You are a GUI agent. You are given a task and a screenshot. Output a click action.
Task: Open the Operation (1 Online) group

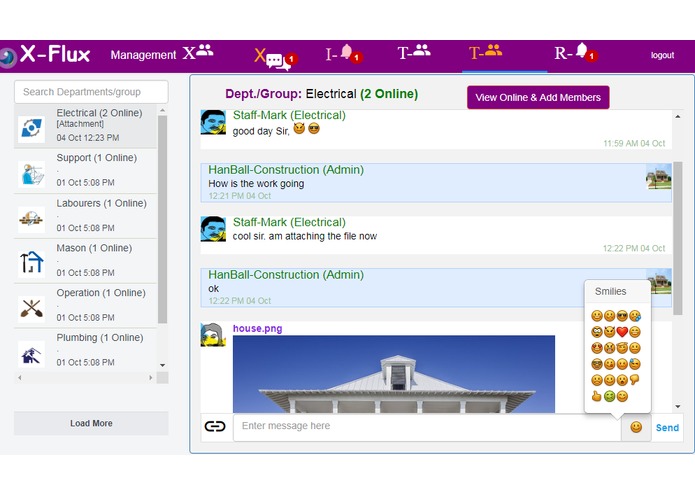[x=86, y=305]
